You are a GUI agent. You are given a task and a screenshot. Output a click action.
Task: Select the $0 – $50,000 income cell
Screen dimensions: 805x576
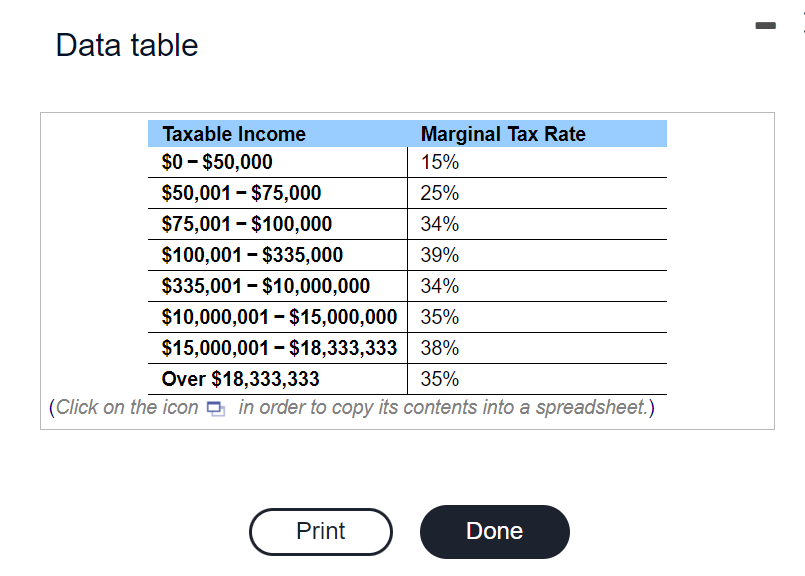pyautogui.click(x=217, y=162)
